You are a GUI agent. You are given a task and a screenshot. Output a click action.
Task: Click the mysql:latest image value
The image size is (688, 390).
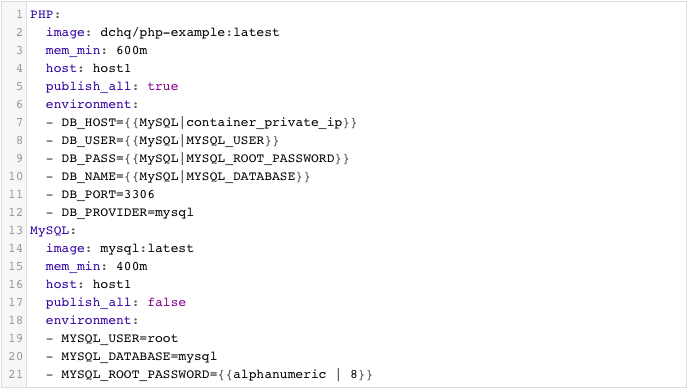[x=147, y=248]
